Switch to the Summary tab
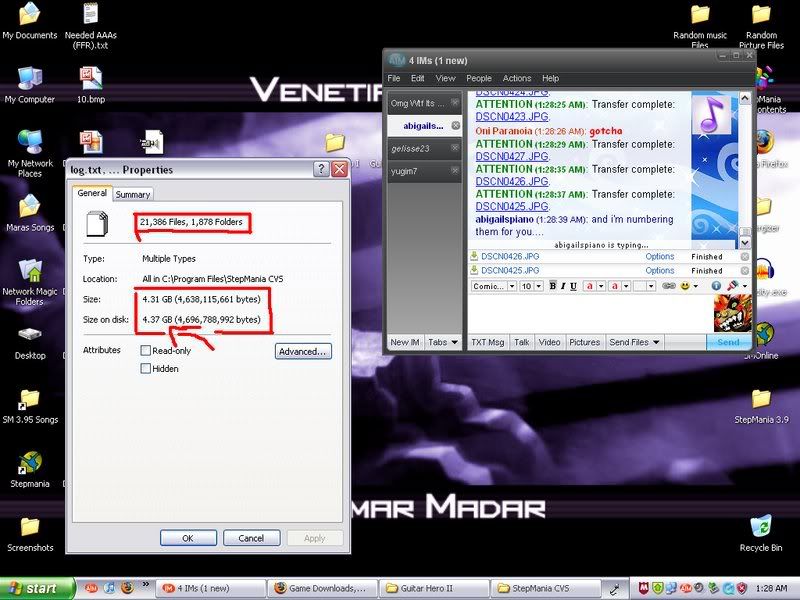 tap(132, 195)
